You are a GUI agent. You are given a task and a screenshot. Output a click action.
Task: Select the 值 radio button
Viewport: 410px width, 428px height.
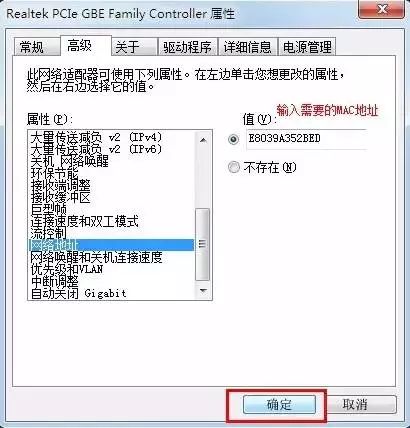pyautogui.click(x=234, y=139)
